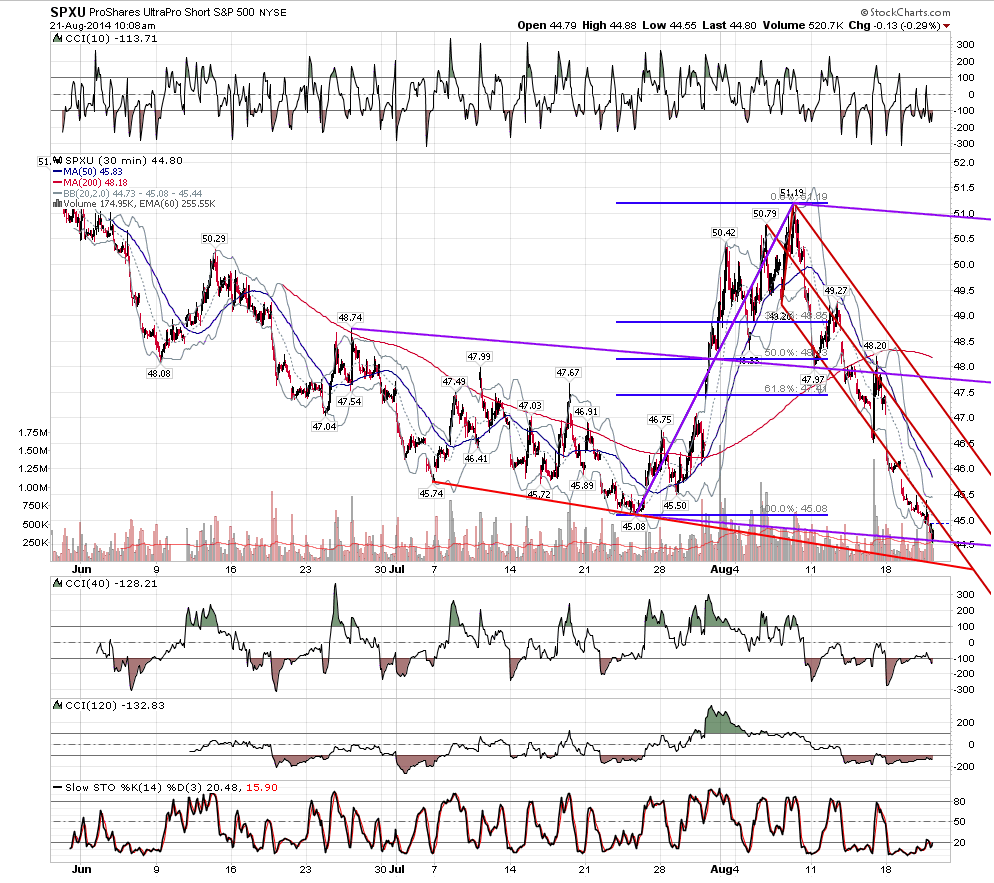
Task: Click the candlestick icon beside SPXU (30 min)
Action: click(x=58, y=160)
